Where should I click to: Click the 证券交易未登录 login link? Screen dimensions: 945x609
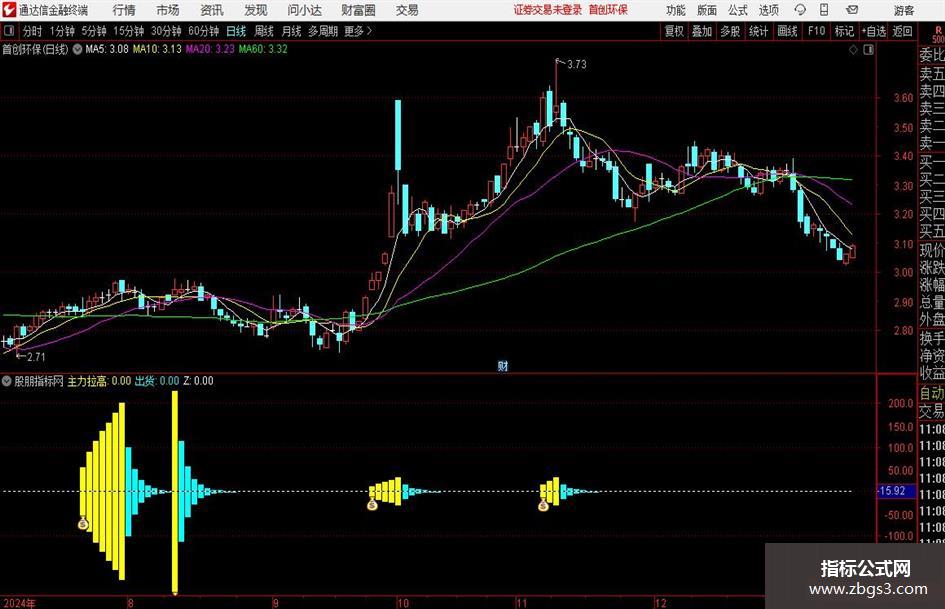pyautogui.click(x=548, y=10)
